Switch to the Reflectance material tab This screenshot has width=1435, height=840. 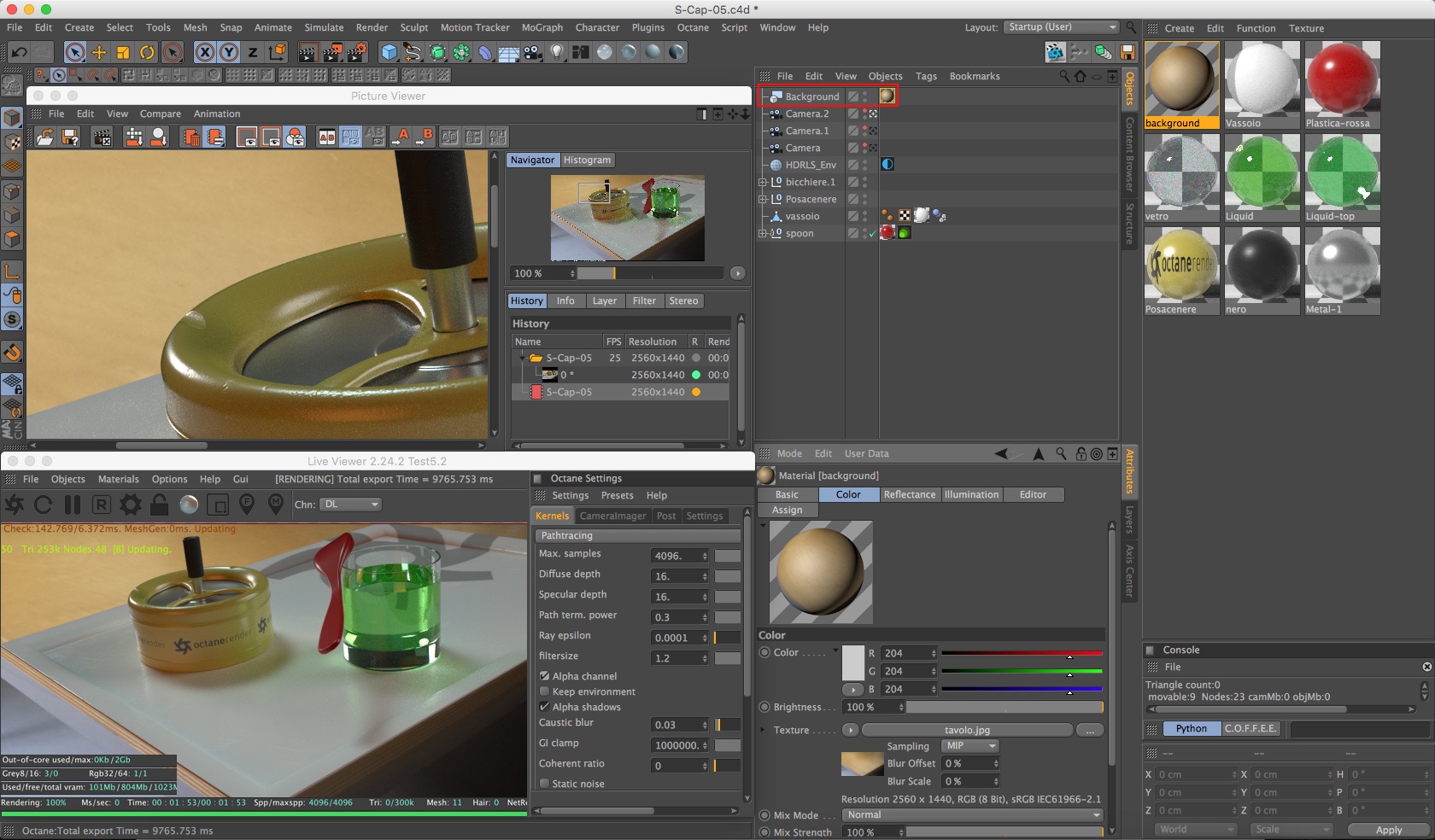pos(909,494)
